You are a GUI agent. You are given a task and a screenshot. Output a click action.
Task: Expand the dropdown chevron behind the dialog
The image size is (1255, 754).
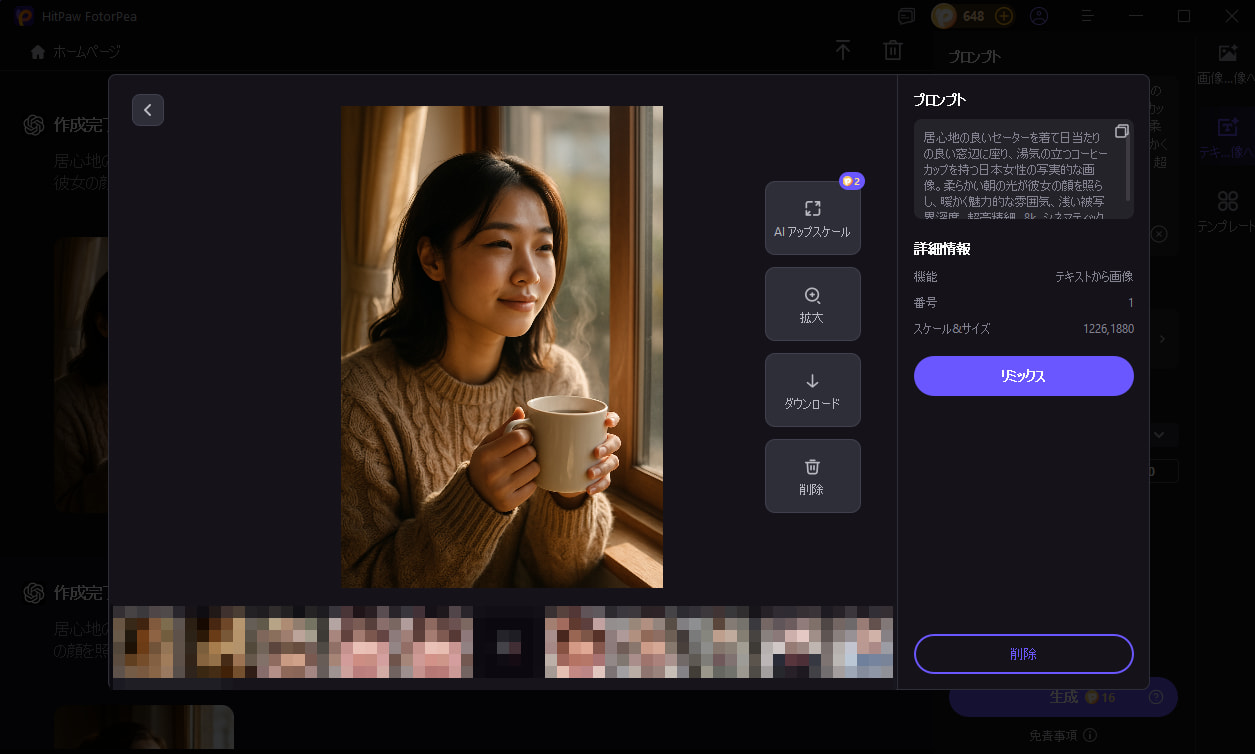(x=1160, y=435)
